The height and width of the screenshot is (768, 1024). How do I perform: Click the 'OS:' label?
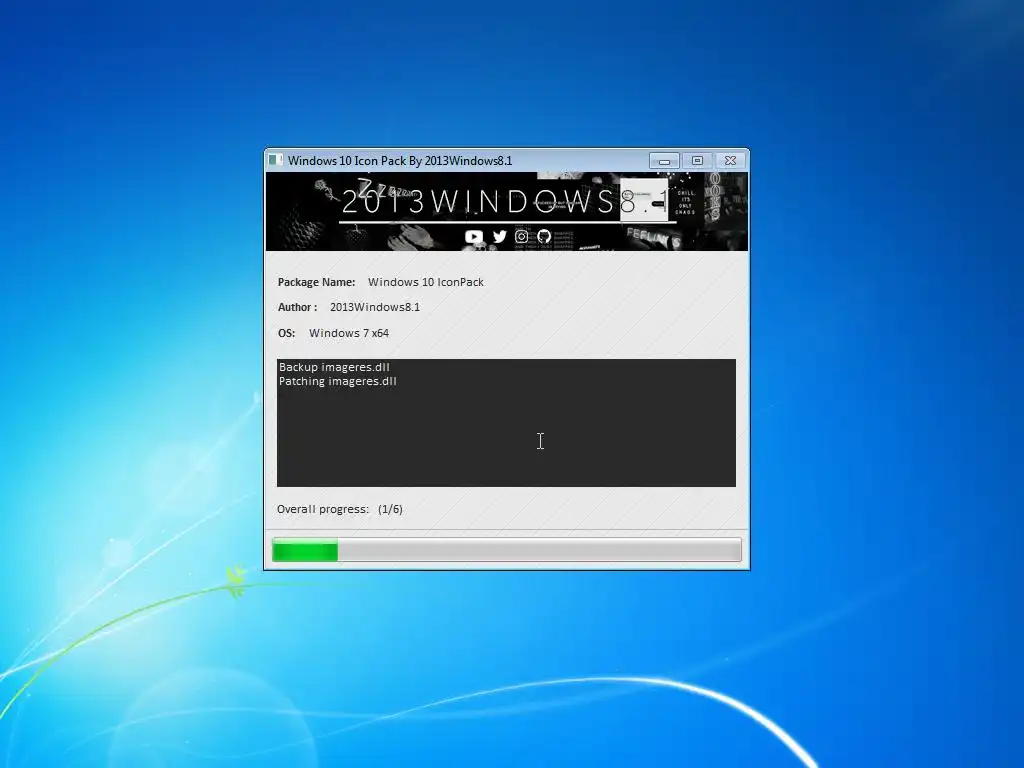coord(286,333)
